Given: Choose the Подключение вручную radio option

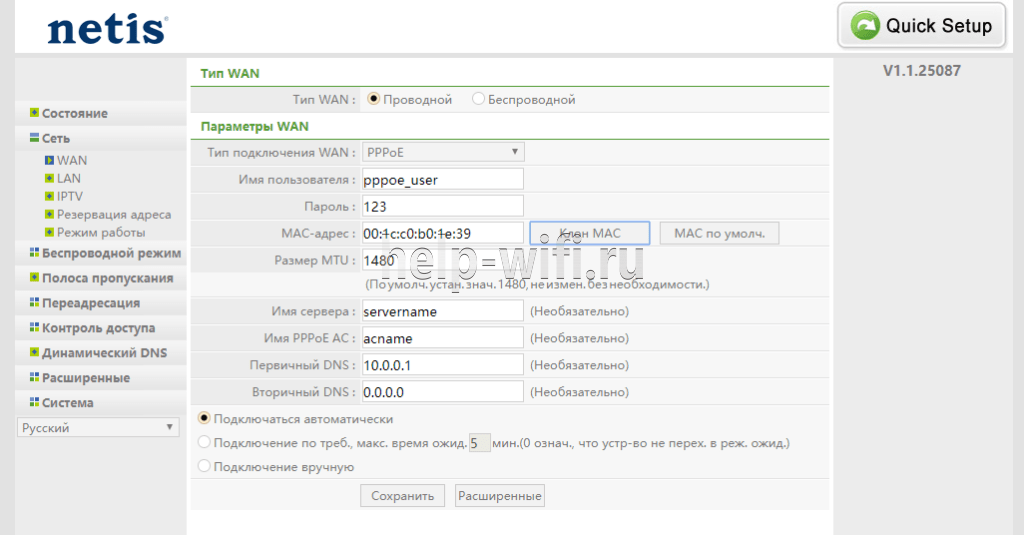Looking at the screenshot, I should point(205,466).
